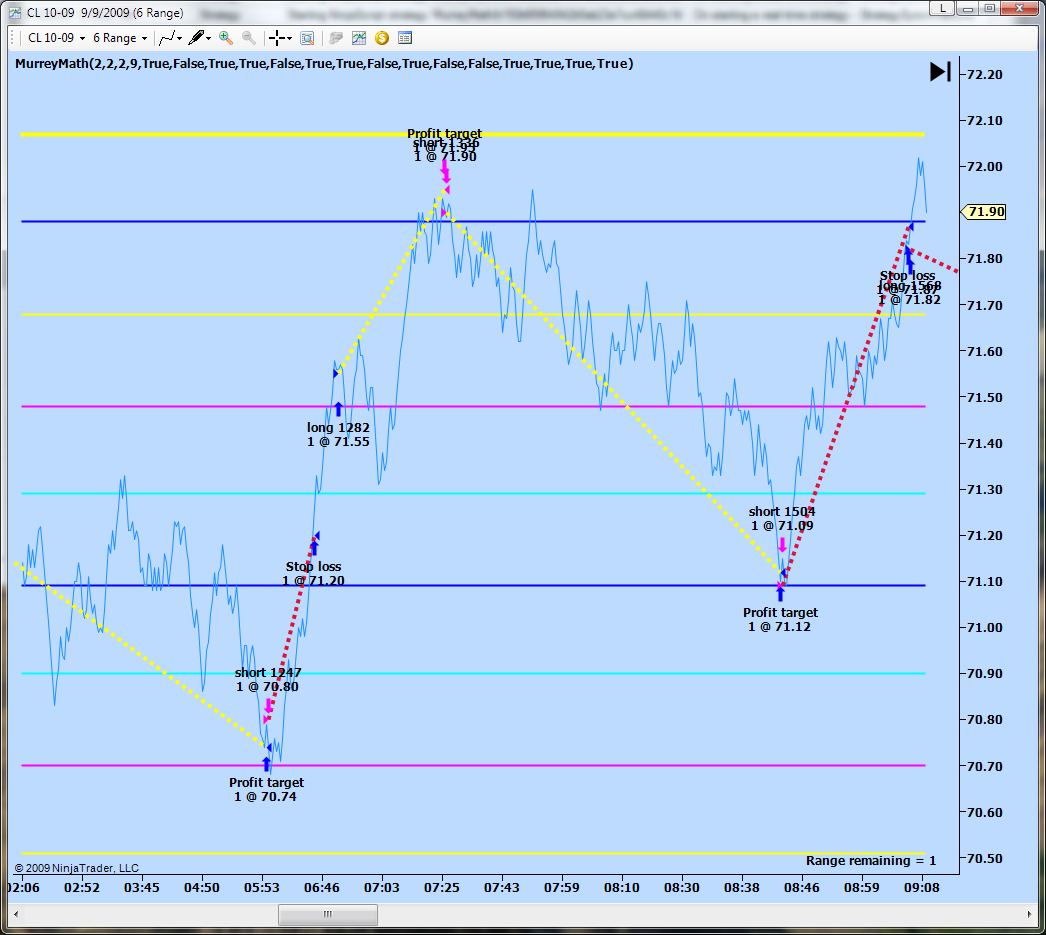
Task: Select the drawing tools pencil icon
Action: click(196, 38)
